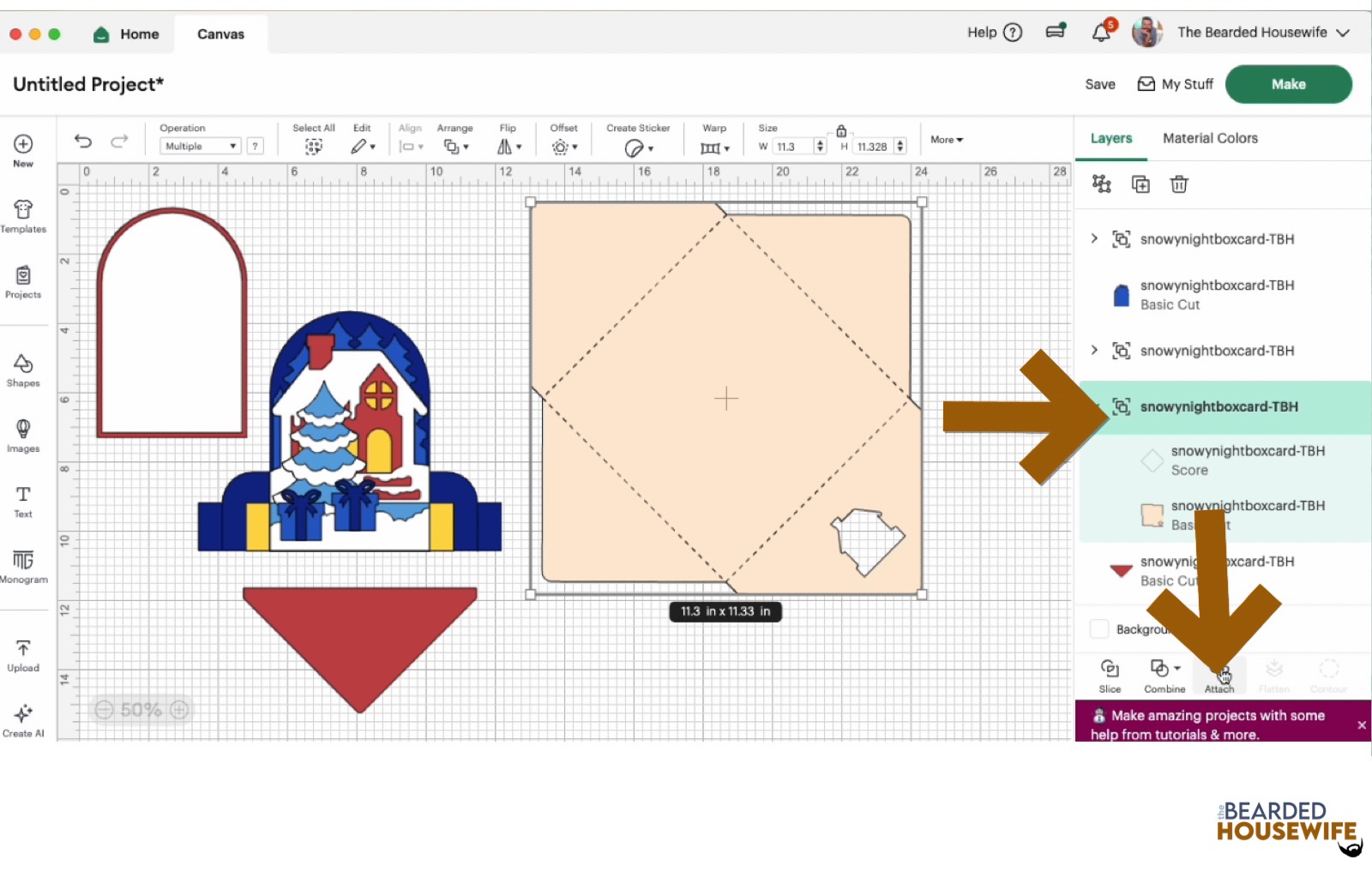Image resolution: width=1372 pixels, height=872 pixels.
Task: Open the More dropdown
Action: point(946,140)
